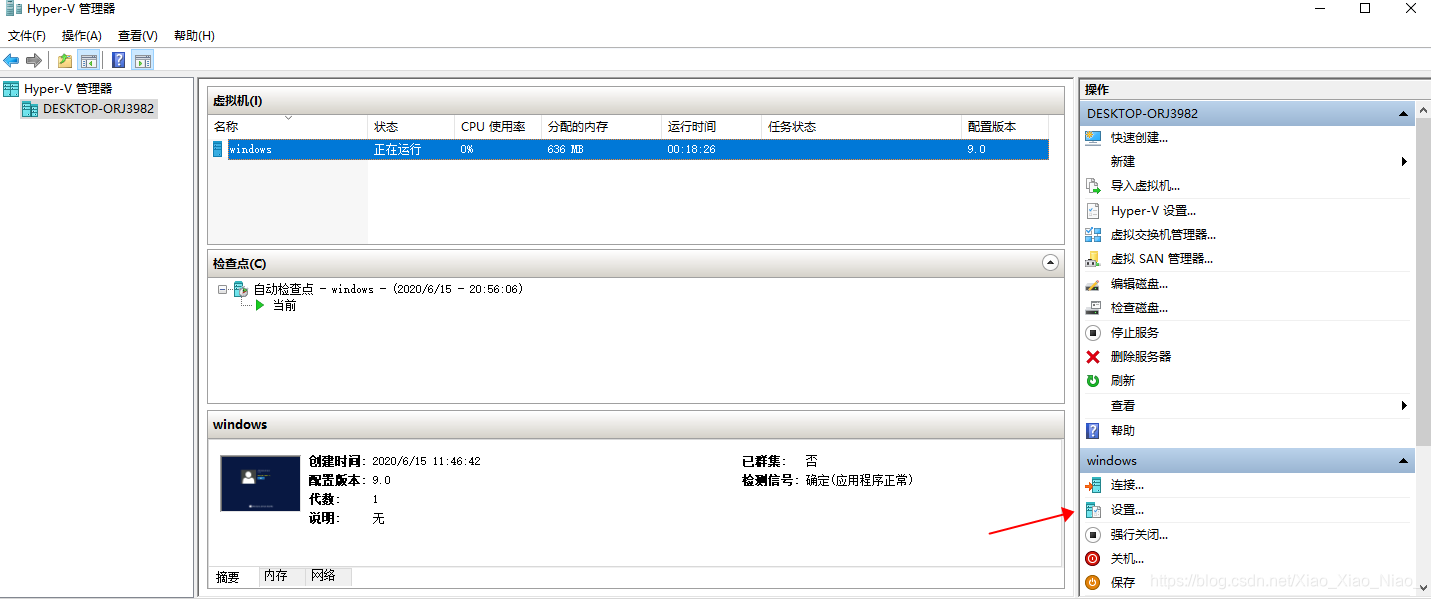Click the red Shut Down (关机) icon
The height and width of the screenshot is (599, 1431).
(1093, 559)
